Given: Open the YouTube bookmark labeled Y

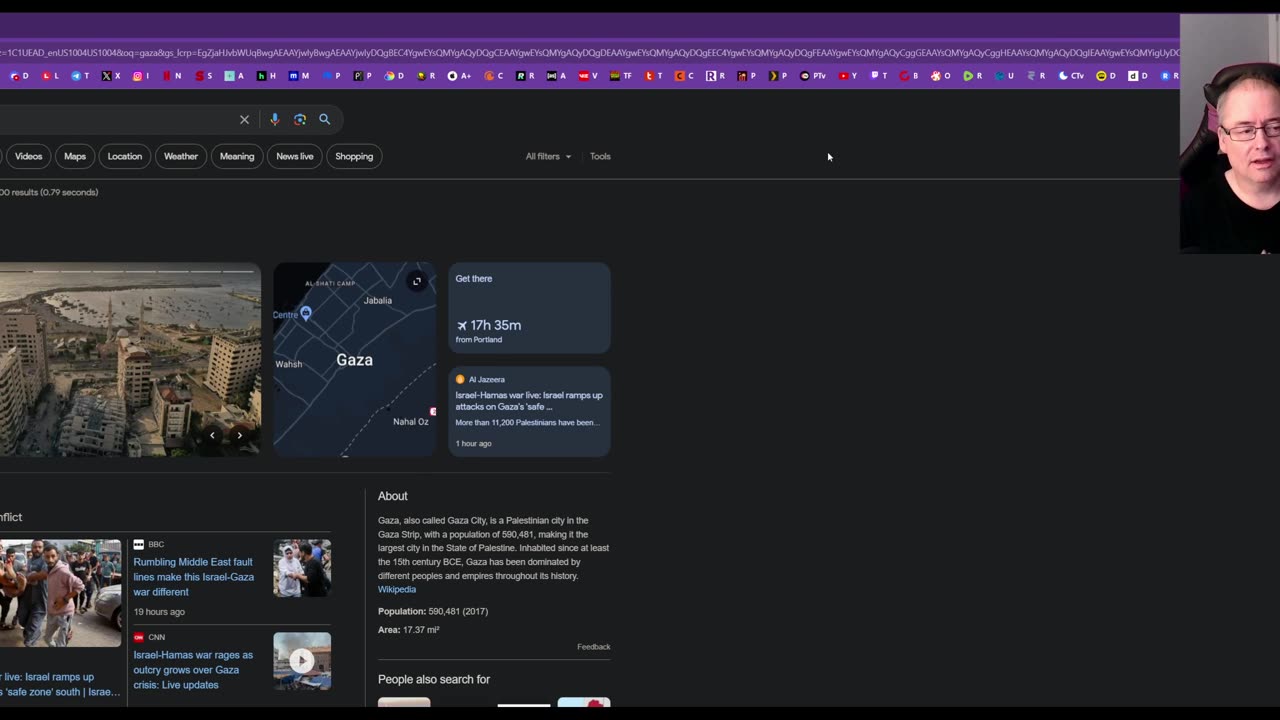Looking at the screenshot, I should coord(848,76).
